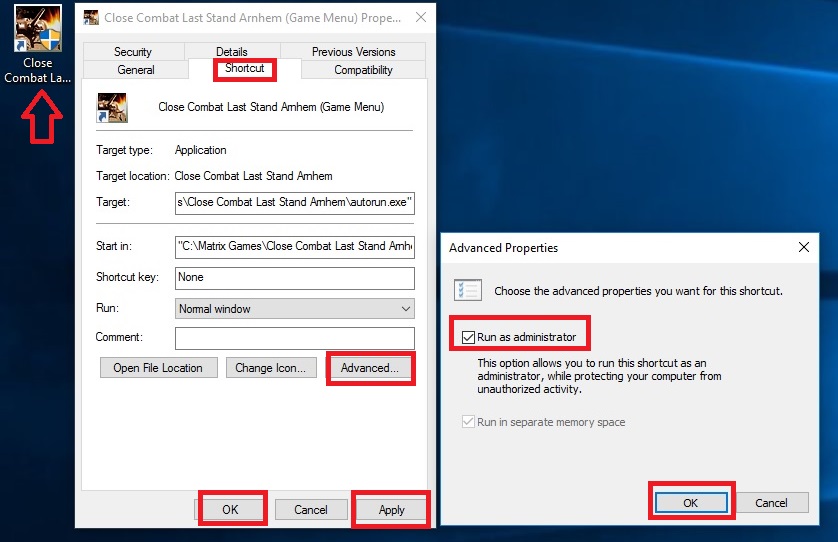Screen dimensions: 838x542
Task: Click the 'Target type:' label
Action: 124,150
